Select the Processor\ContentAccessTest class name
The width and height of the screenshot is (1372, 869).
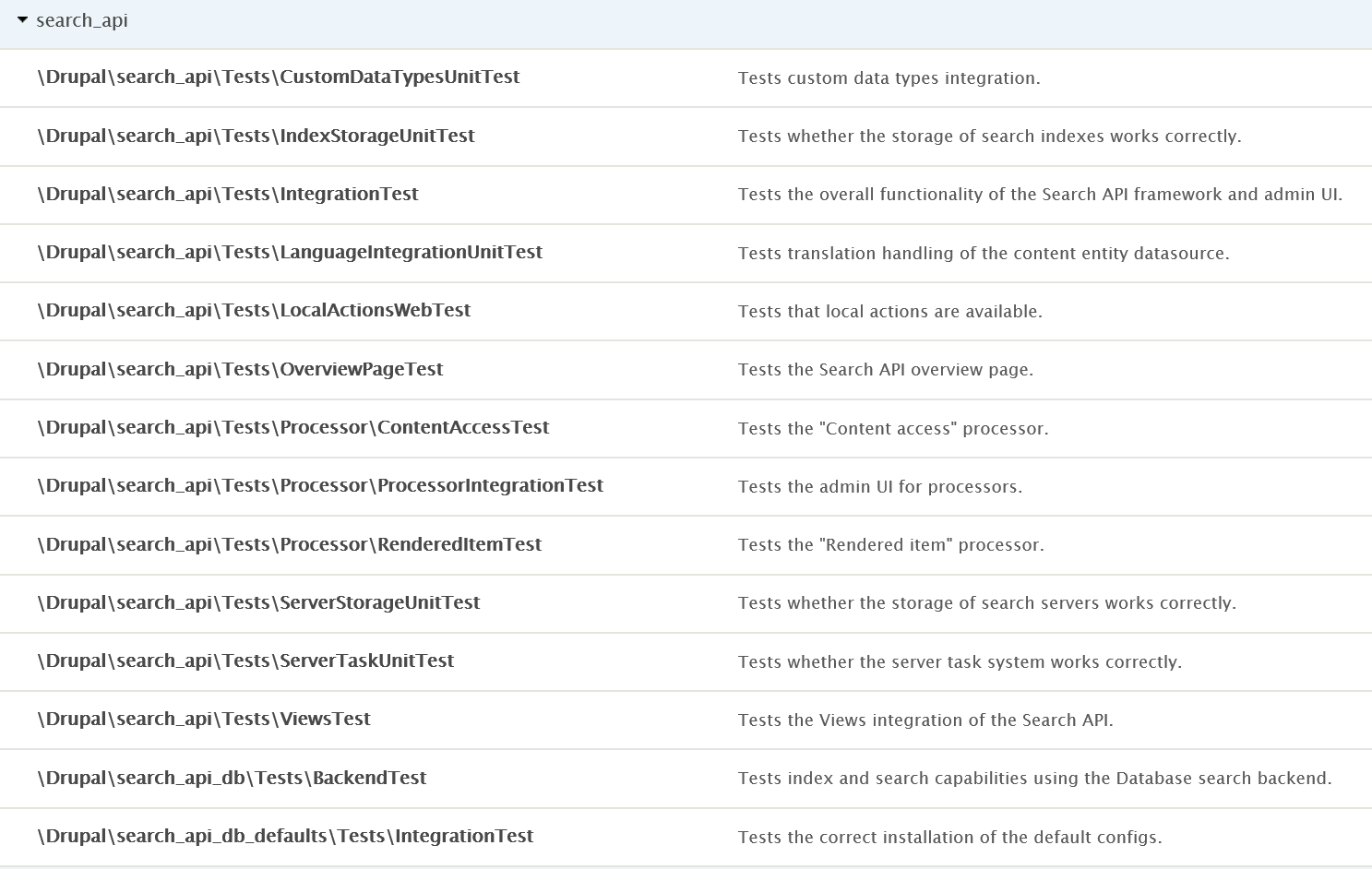293,427
